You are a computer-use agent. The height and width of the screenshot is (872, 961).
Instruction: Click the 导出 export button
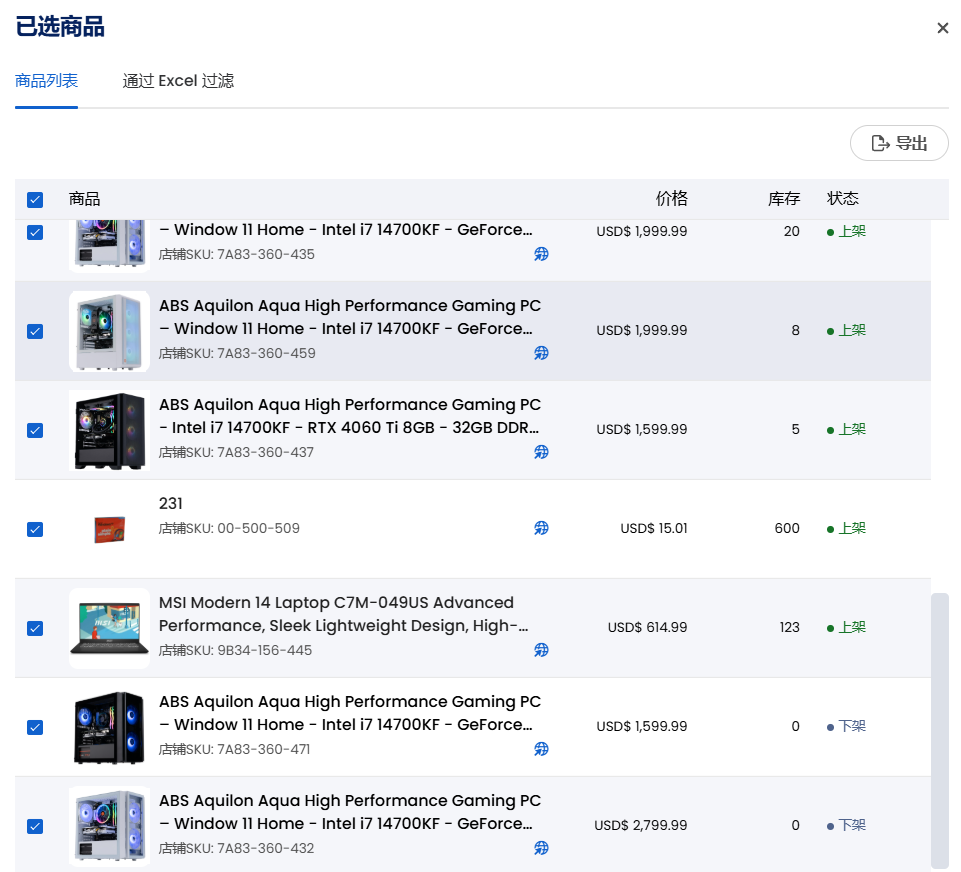point(899,143)
